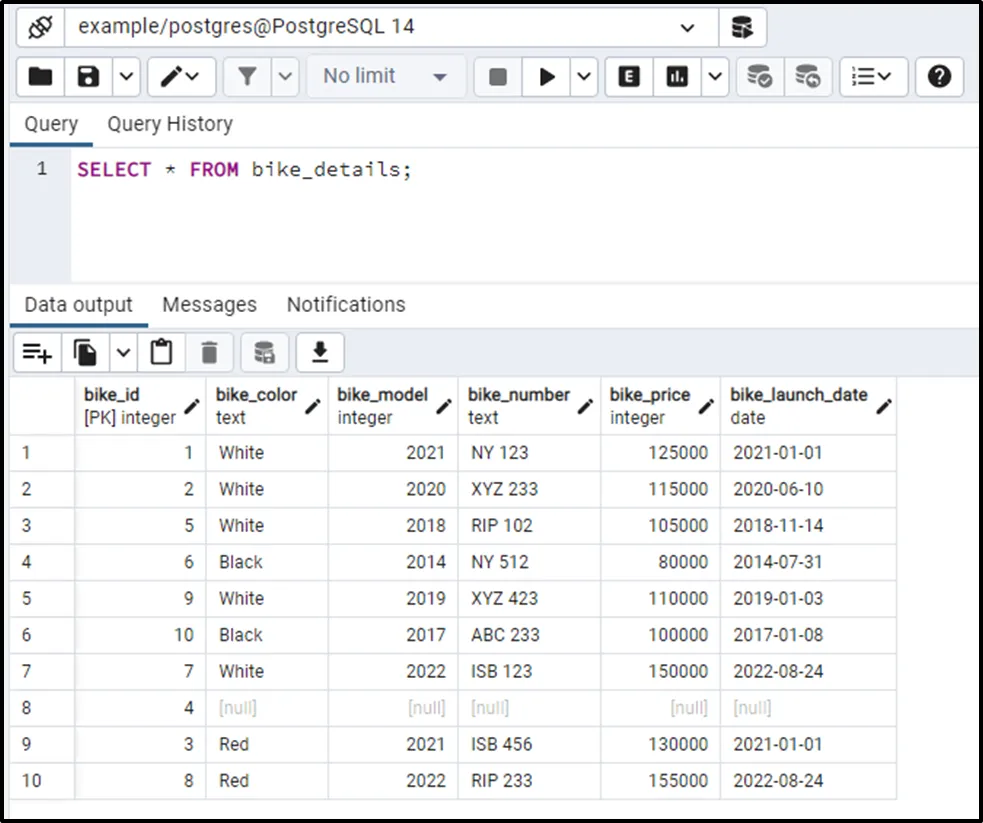Open the Help question mark icon
The image size is (983, 823).
939,77
